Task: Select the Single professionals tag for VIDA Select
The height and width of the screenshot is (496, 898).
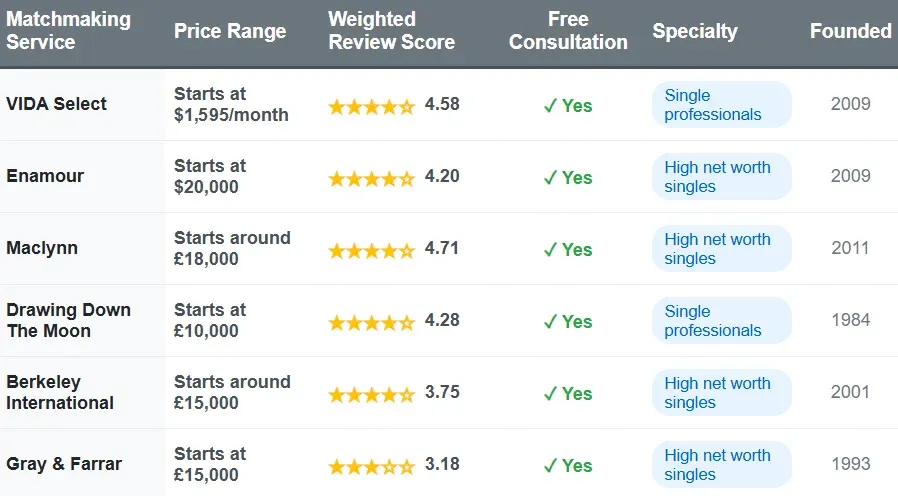Action: click(x=721, y=105)
